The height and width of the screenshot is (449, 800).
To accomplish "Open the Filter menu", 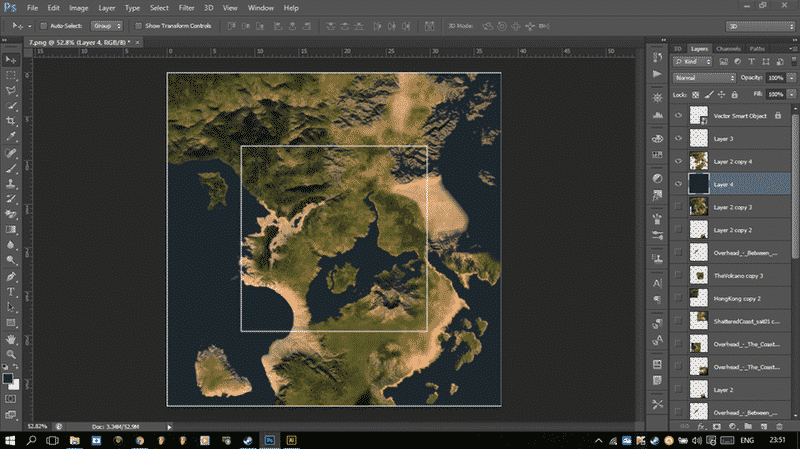I will (x=186, y=8).
